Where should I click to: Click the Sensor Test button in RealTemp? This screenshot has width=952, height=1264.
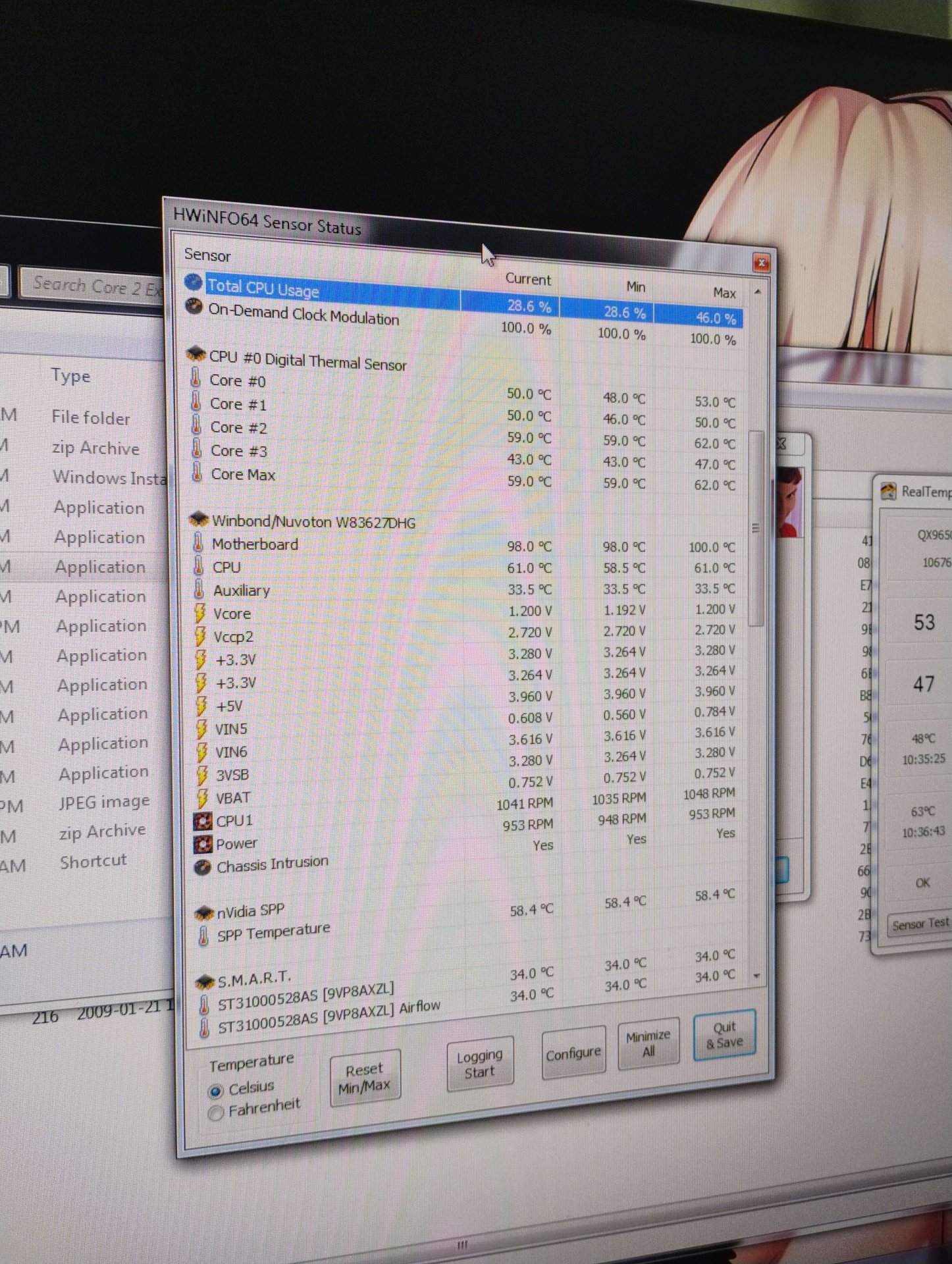coord(920,924)
